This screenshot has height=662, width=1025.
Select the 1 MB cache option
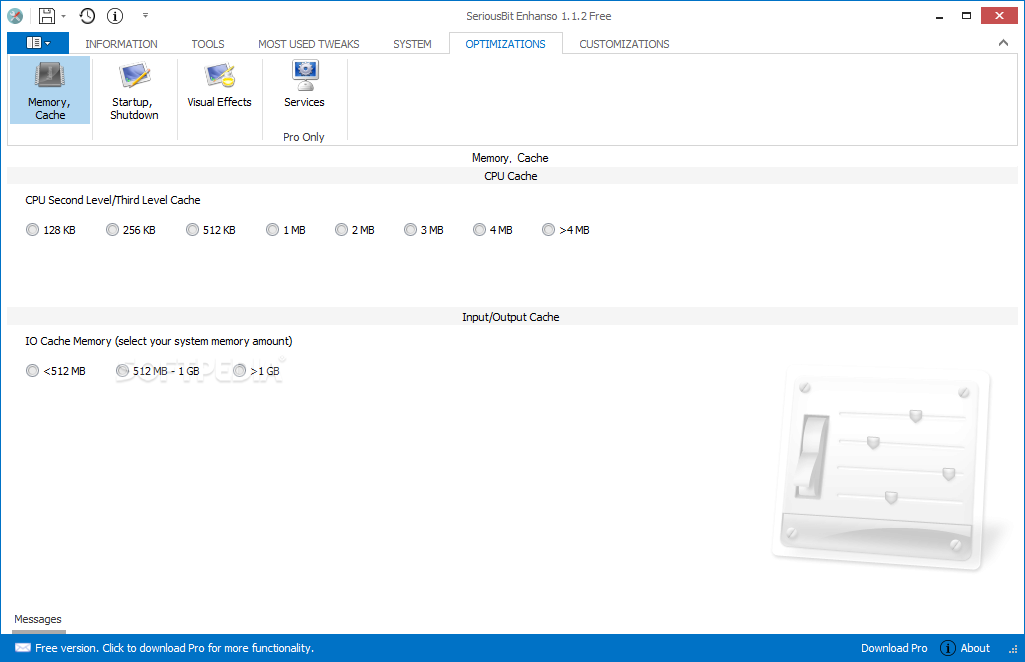pyautogui.click(x=286, y=230)
